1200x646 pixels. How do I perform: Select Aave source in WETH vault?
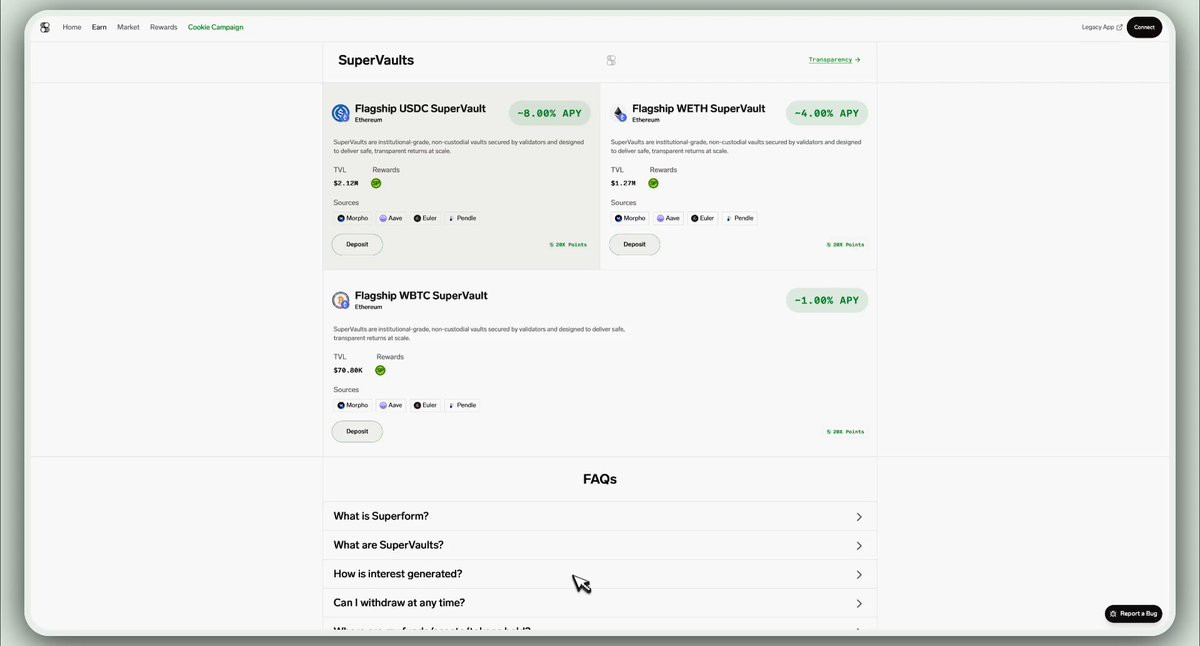668,218
